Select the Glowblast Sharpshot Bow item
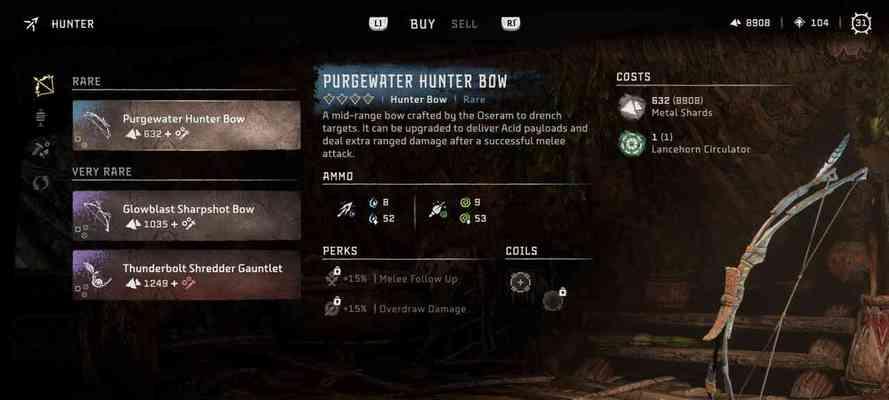The width and height of the screenshot is (889, 400). (x=187, y=215)
